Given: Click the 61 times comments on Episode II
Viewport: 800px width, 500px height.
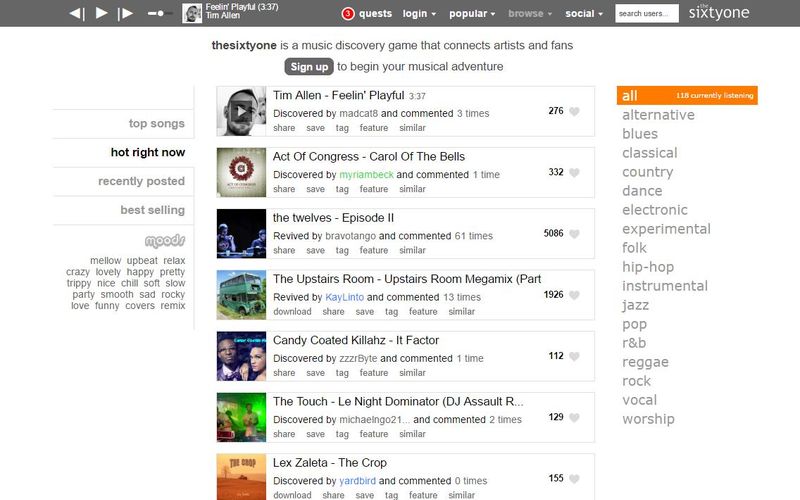Looking at the screenshot, I should coord(473,236).
